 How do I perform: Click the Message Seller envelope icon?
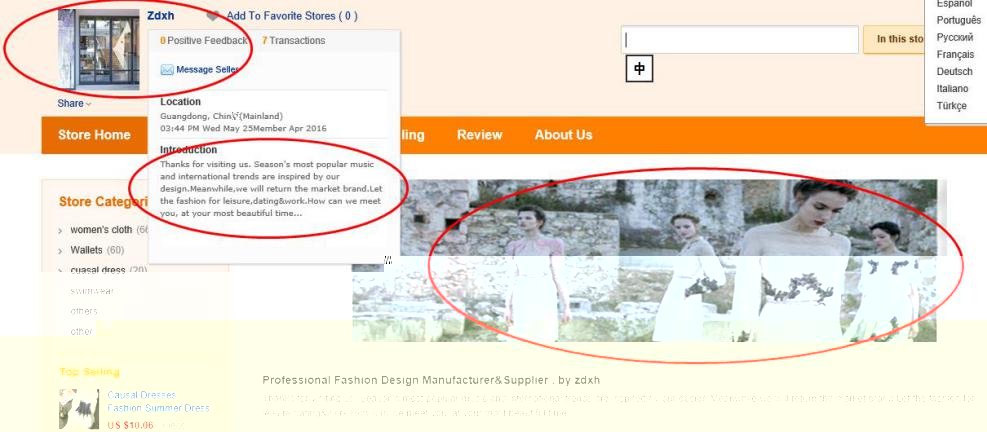coord(167,70)
